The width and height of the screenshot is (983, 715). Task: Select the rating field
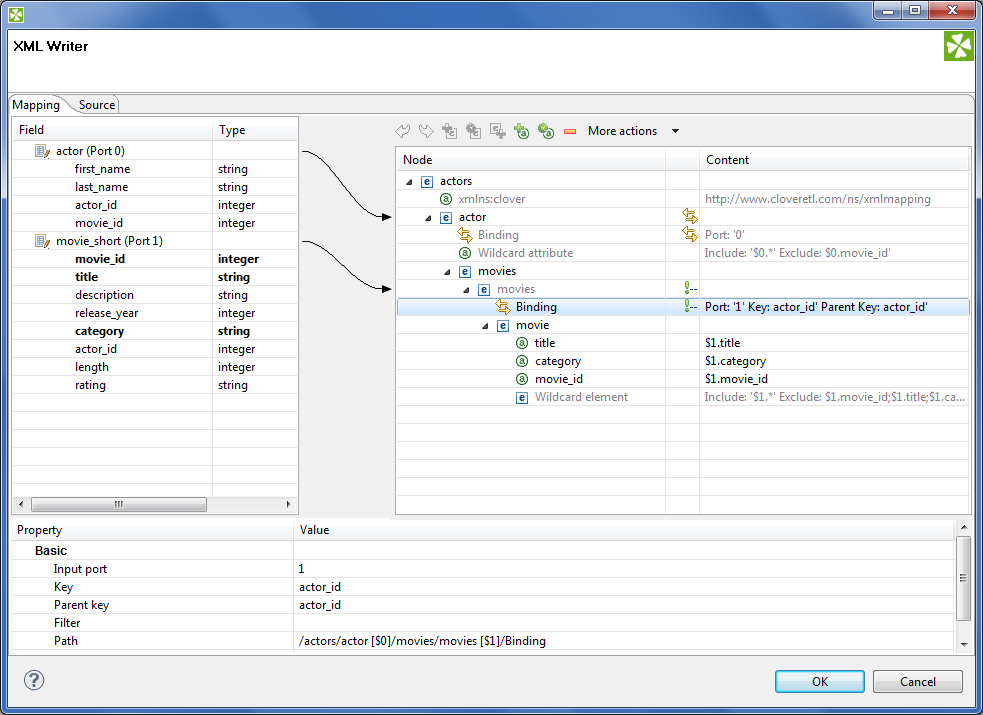pos(90,385)
